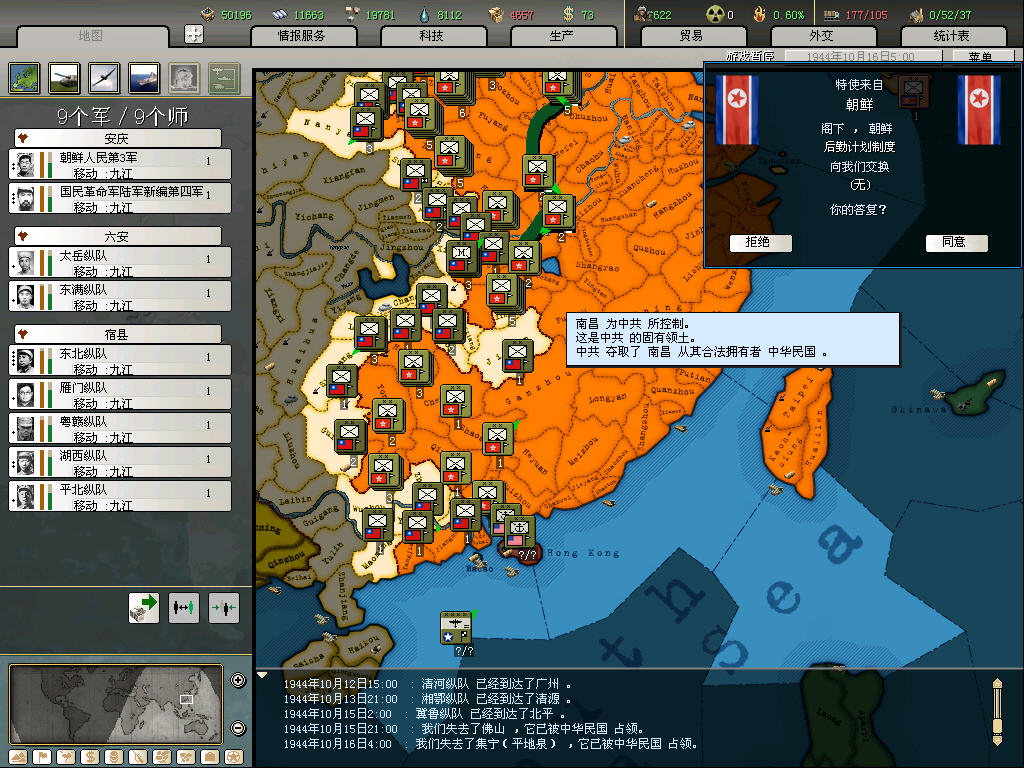The height and width of the screenshot is (768, 1024).
Task: Zoom in with minimap plus button
Action: [238, 680]
